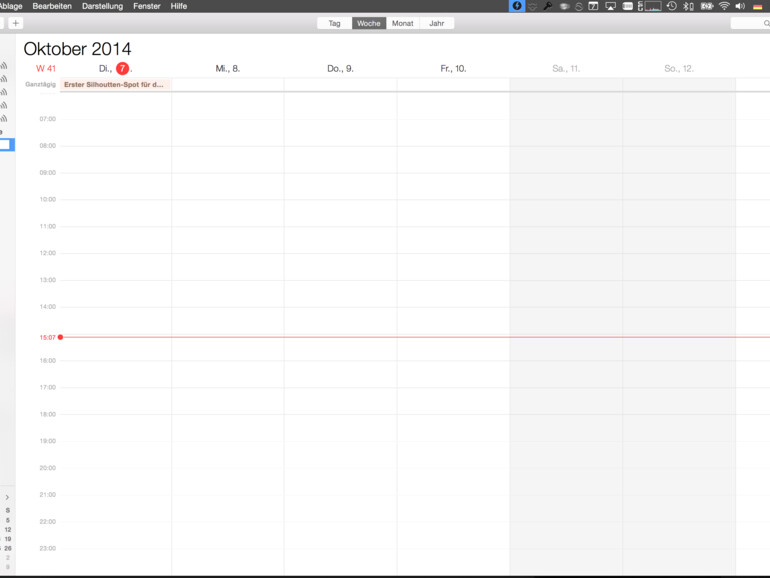Open the Darstellung menu
This screenshot has width=770, height=578.
tap(102, 6)
